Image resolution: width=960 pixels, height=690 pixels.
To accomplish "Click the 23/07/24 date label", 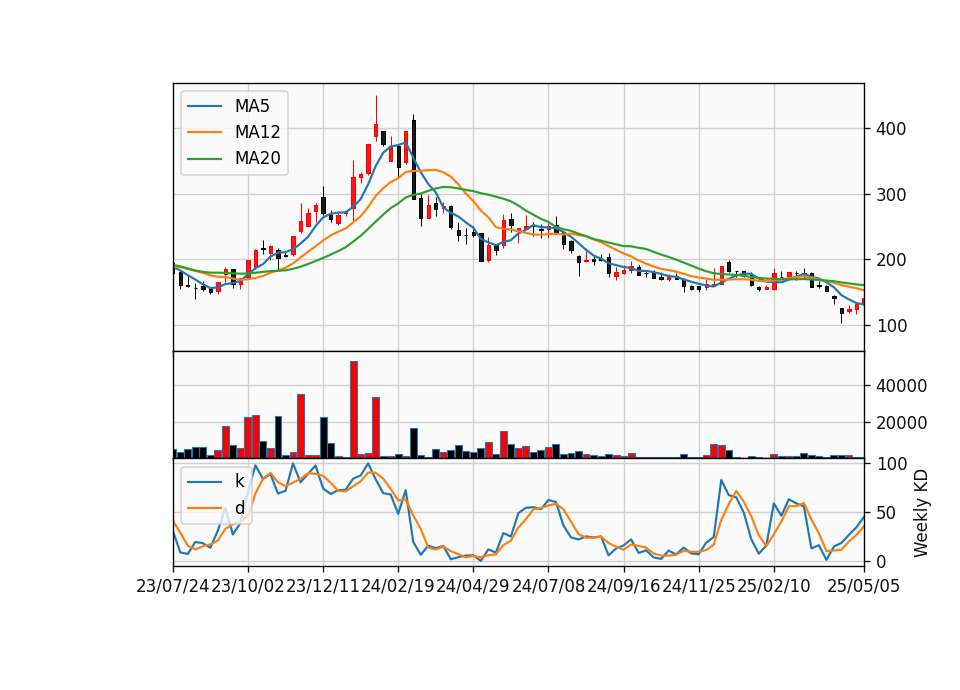I will click(x=173, y=586).
